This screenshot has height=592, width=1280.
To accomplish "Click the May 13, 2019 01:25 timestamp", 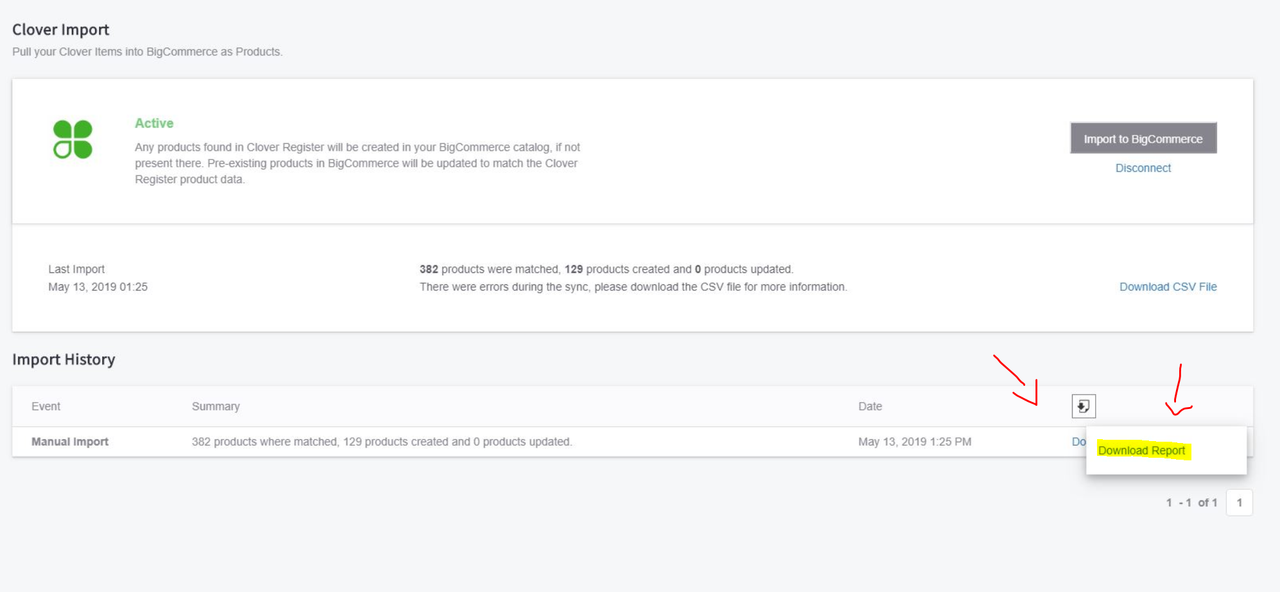I will tap(98, 287).
